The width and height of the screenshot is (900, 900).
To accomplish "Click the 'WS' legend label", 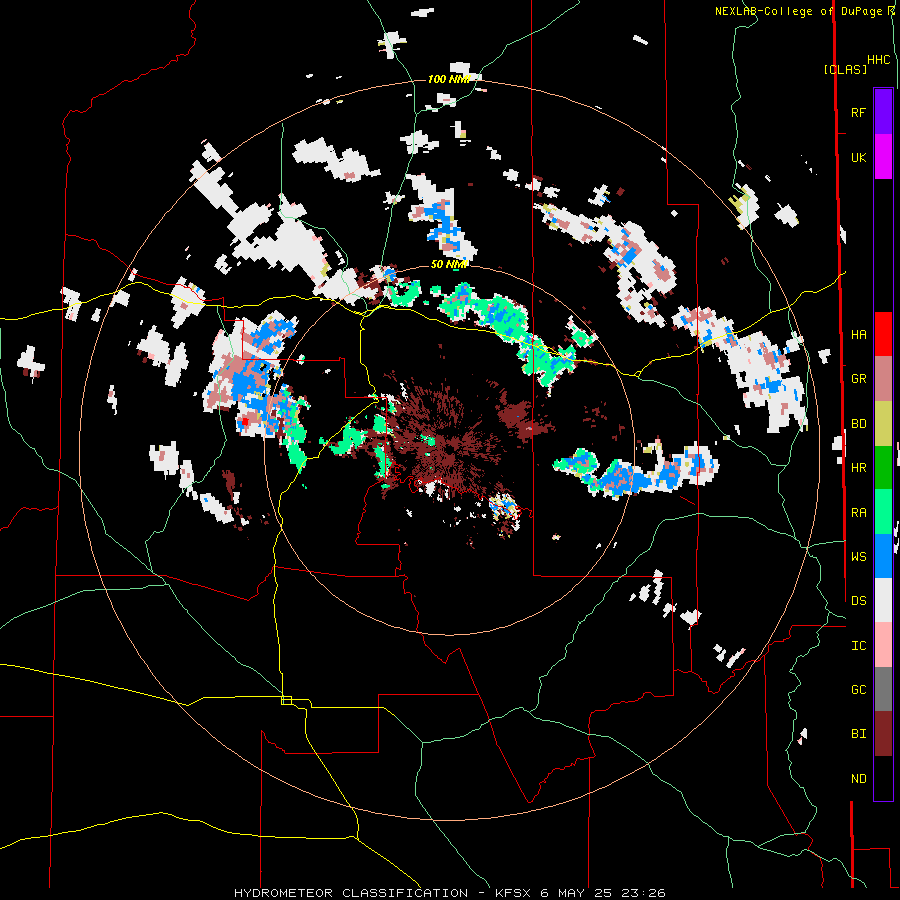I will 858,557.
